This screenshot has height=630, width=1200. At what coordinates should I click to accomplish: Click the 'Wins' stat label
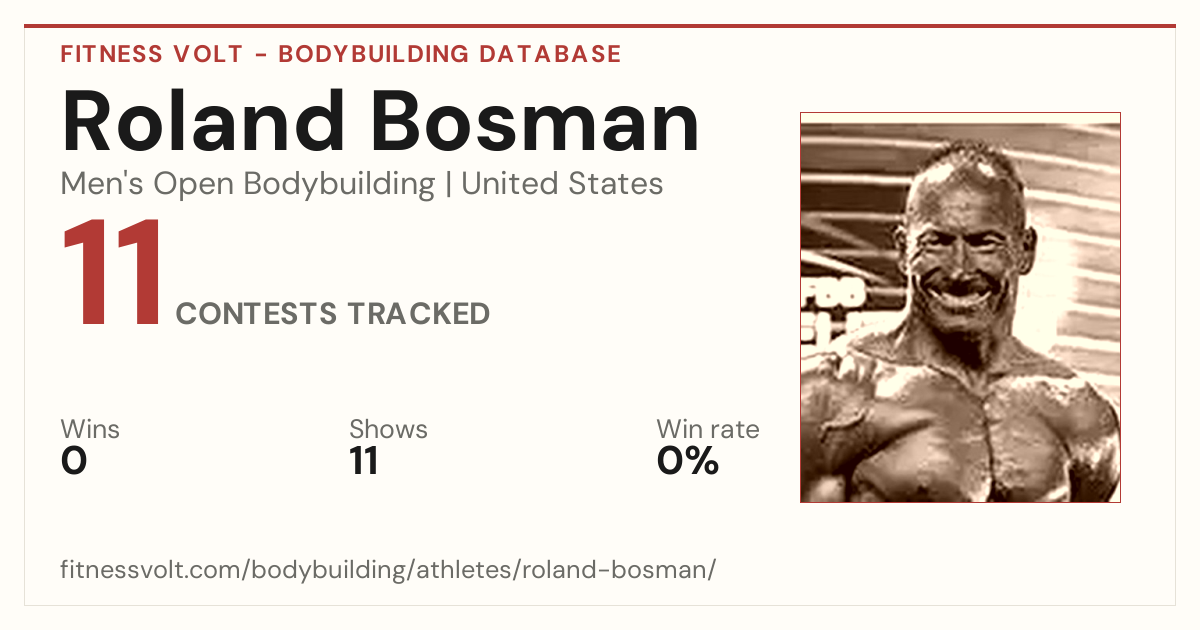point(90,430)
